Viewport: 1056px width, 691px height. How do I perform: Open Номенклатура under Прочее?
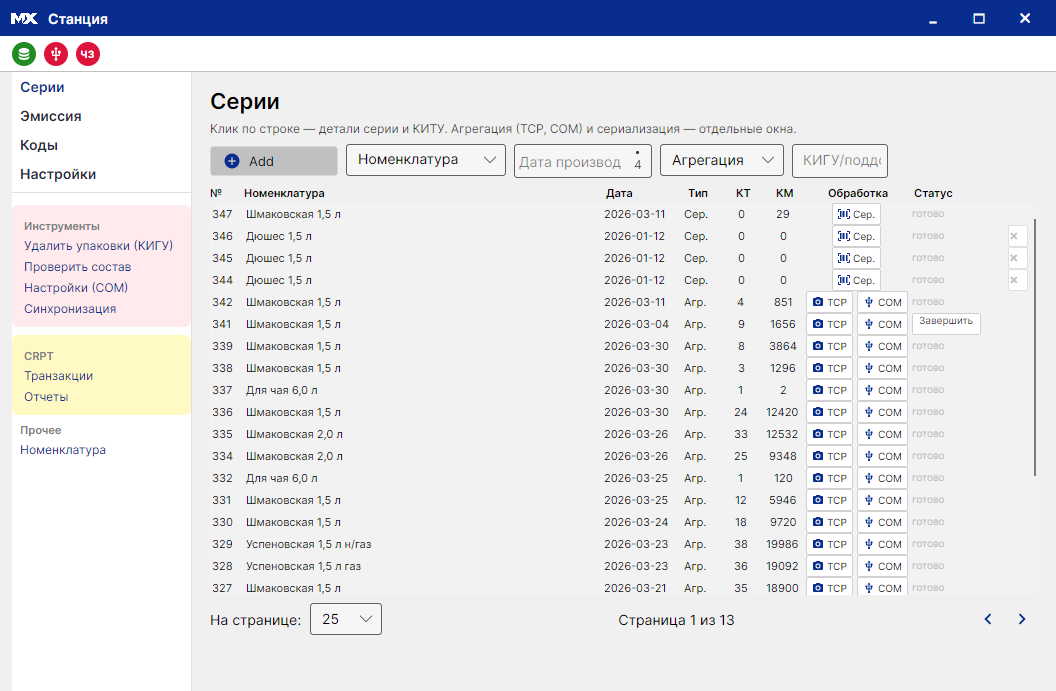tap(63, 450)
